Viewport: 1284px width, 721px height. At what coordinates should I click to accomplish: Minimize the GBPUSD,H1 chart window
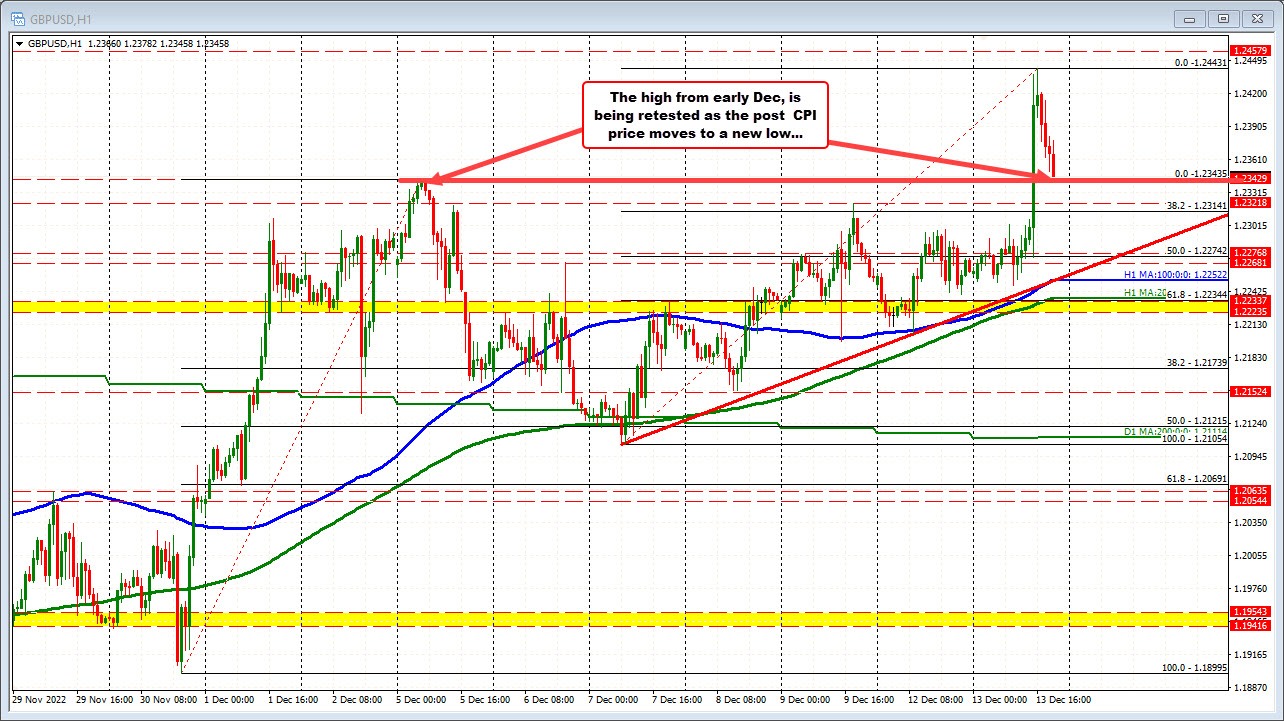click(x=1190, y=17)
